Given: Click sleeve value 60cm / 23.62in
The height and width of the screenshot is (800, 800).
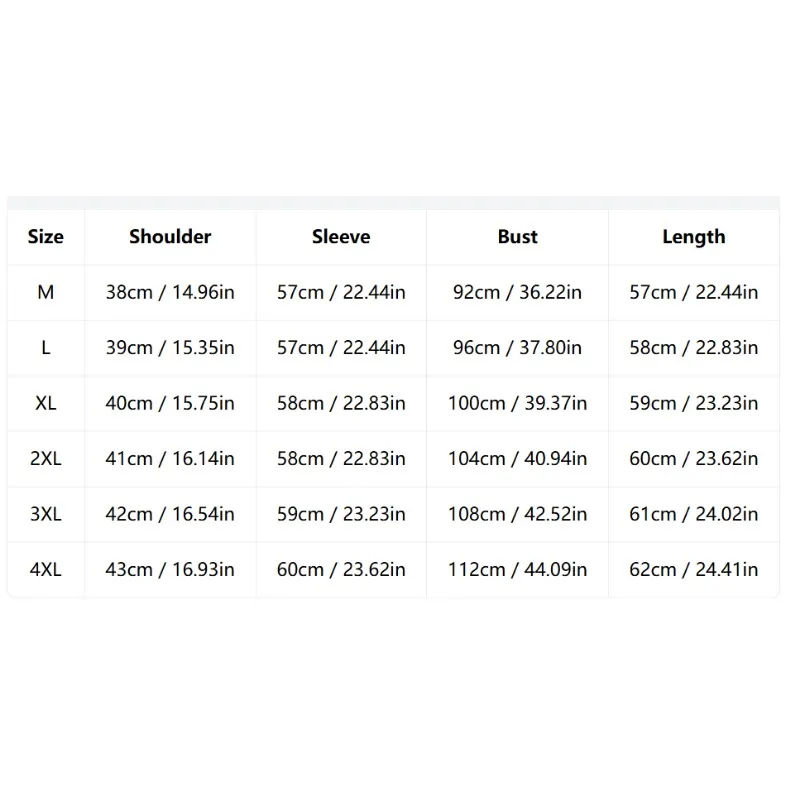Looking at the screenshot, I should click(341, 569).
